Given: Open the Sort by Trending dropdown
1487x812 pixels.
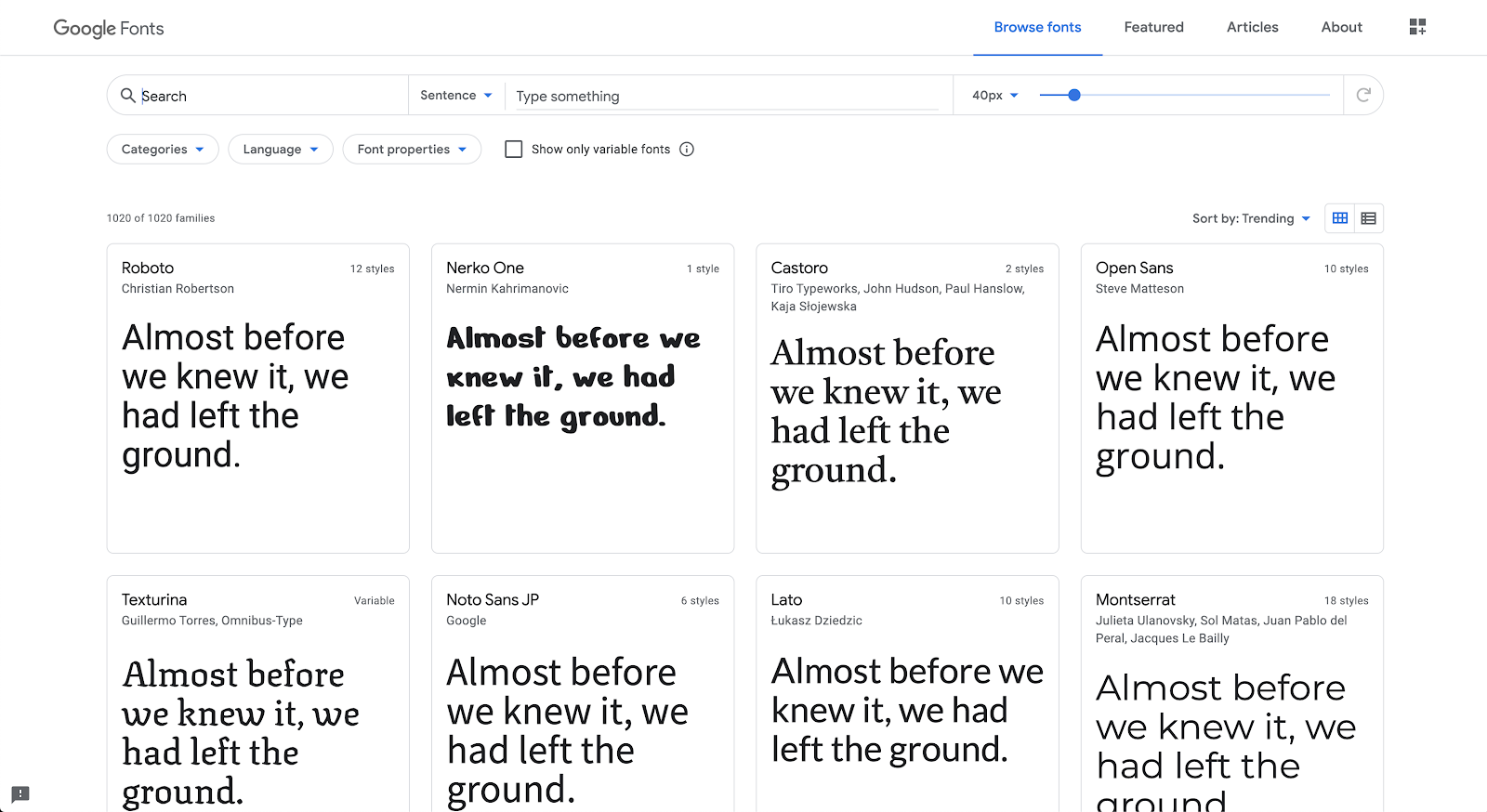Looking at the screenshot, I should pos(1251,218).
